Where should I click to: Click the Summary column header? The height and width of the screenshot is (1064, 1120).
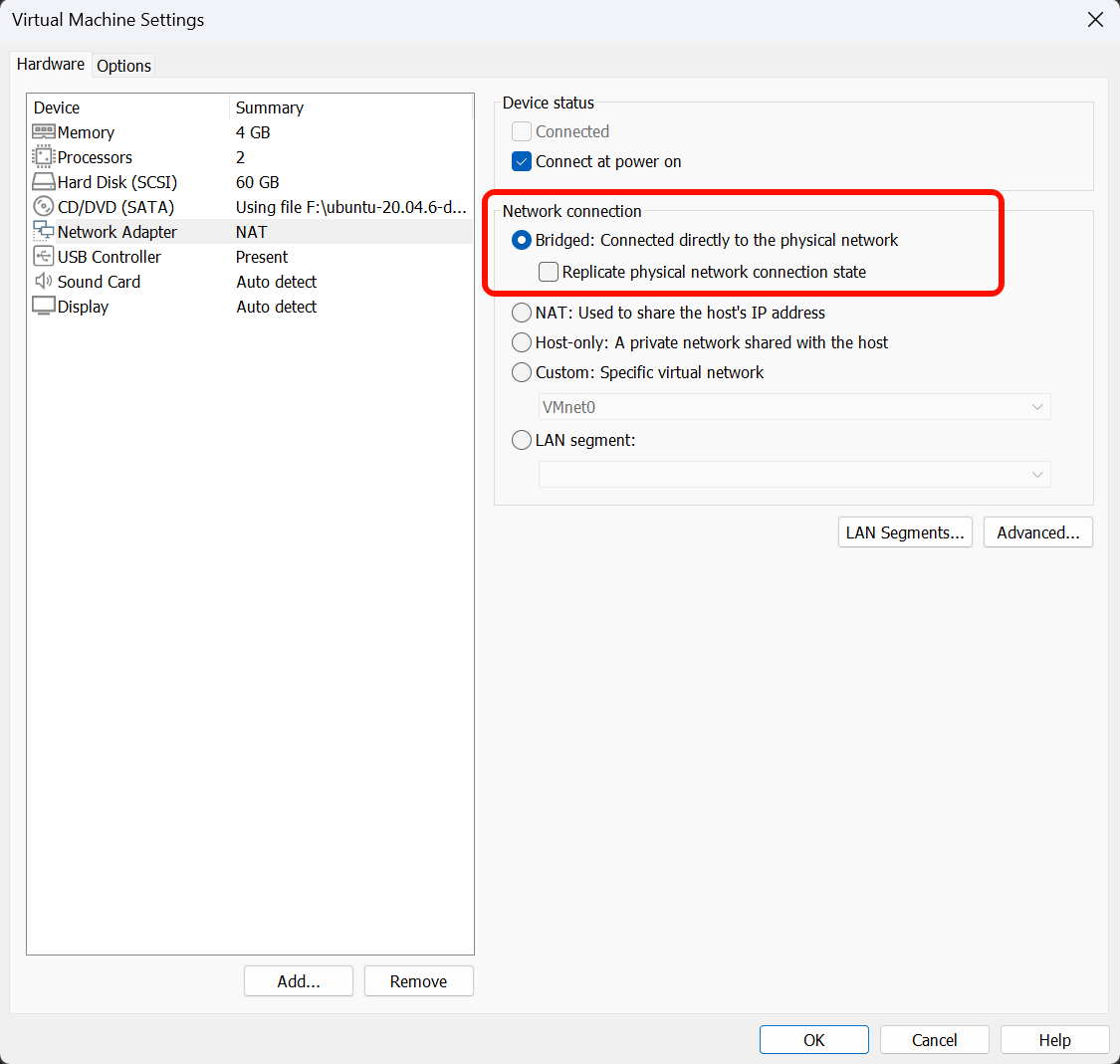pos(350,107)
